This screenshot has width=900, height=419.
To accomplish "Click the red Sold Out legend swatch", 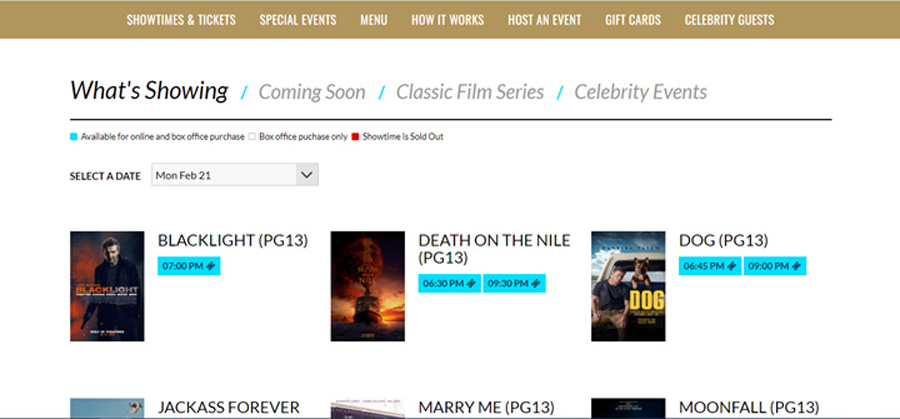I will pyautogui.click(x=355, y=137).
